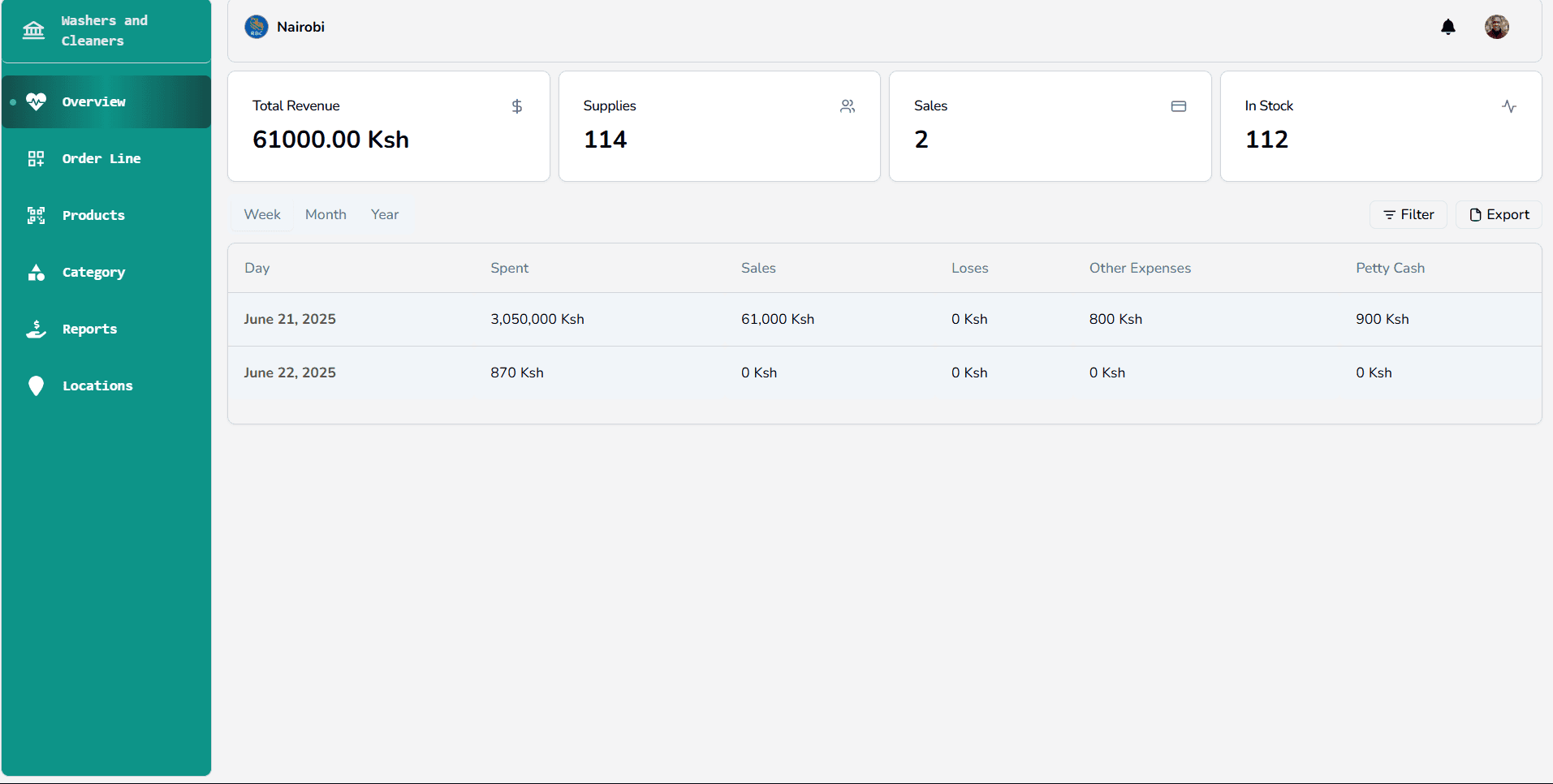This screenshot has height=784, width=1553.
Task: Click the Sales column header in table
Action: coord(758,268)
